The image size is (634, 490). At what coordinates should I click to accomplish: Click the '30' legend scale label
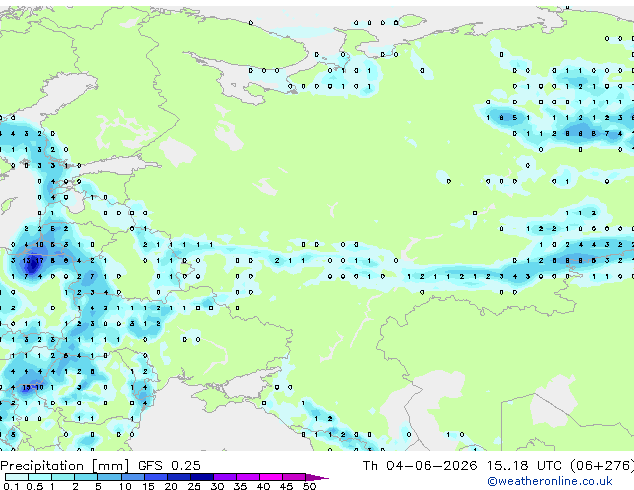point(218,486)
